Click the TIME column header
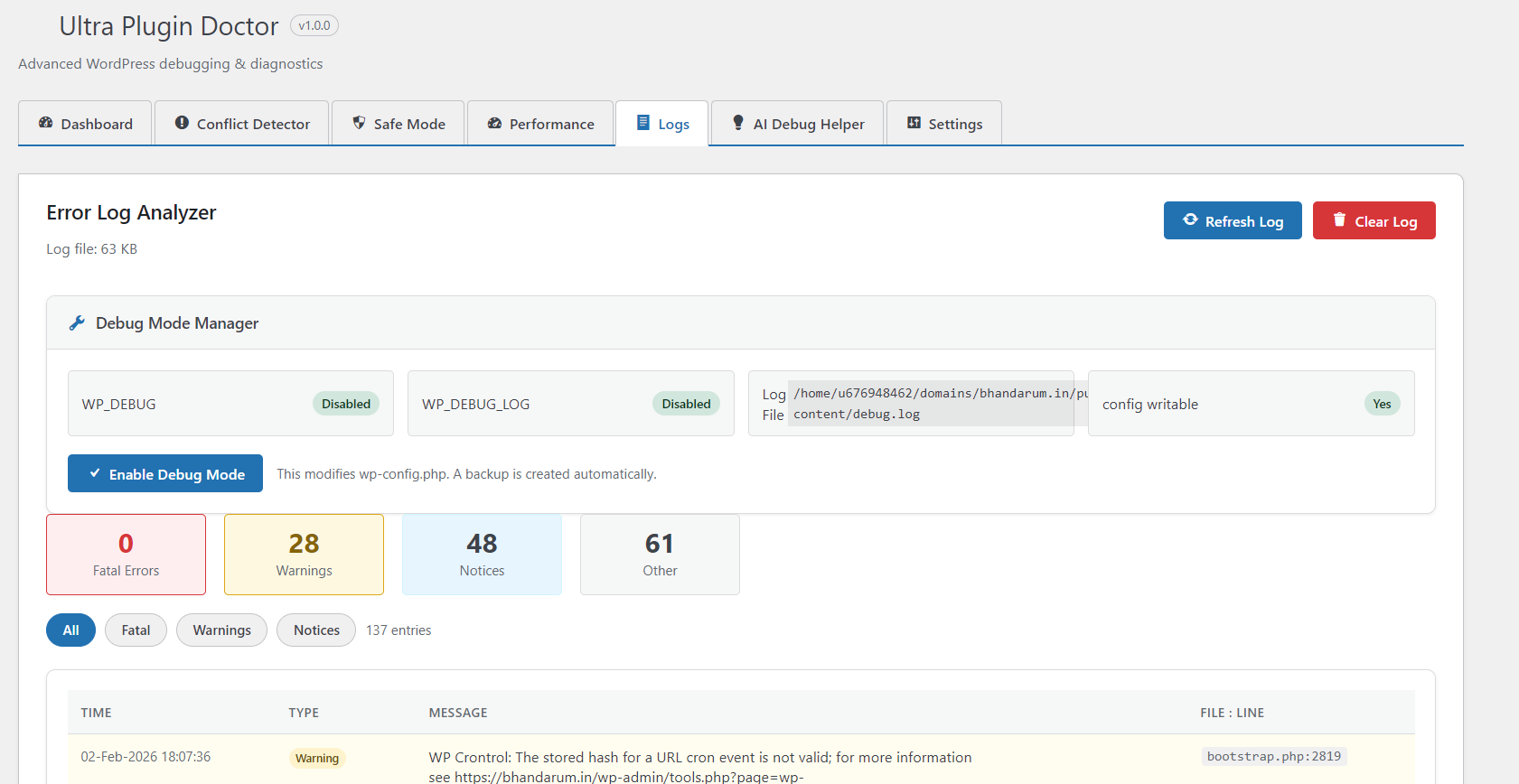The height and width of the screenshot is (784, 1519). [x=96, y=713]
